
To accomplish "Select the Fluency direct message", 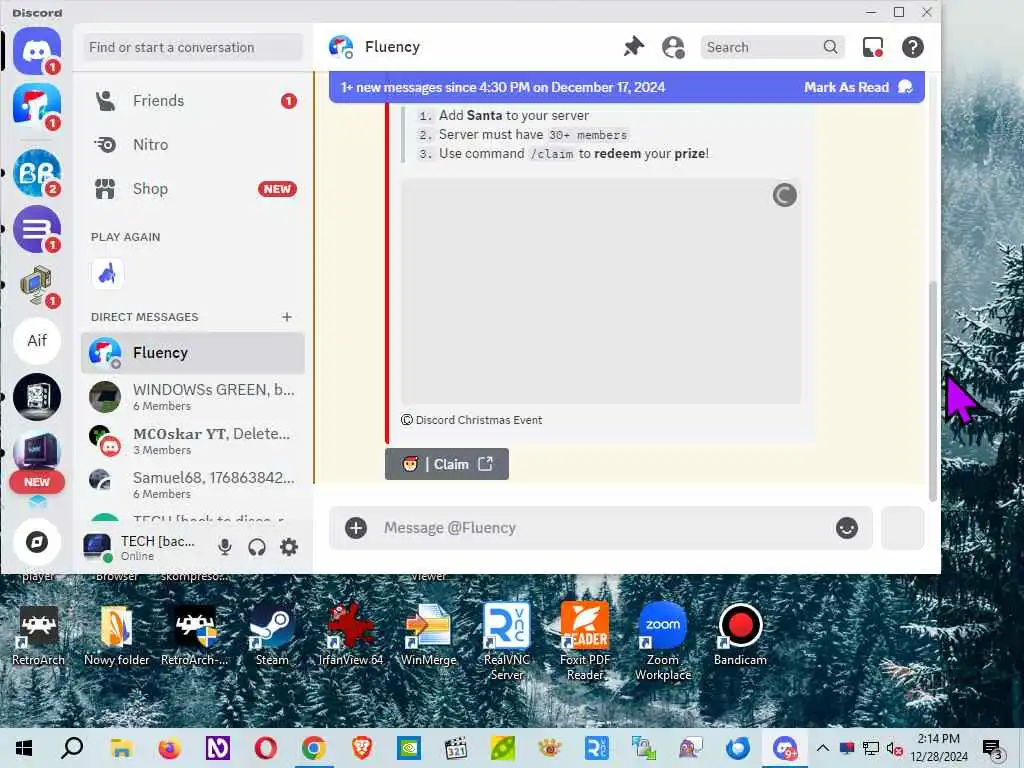I will [x=193, y=353].
